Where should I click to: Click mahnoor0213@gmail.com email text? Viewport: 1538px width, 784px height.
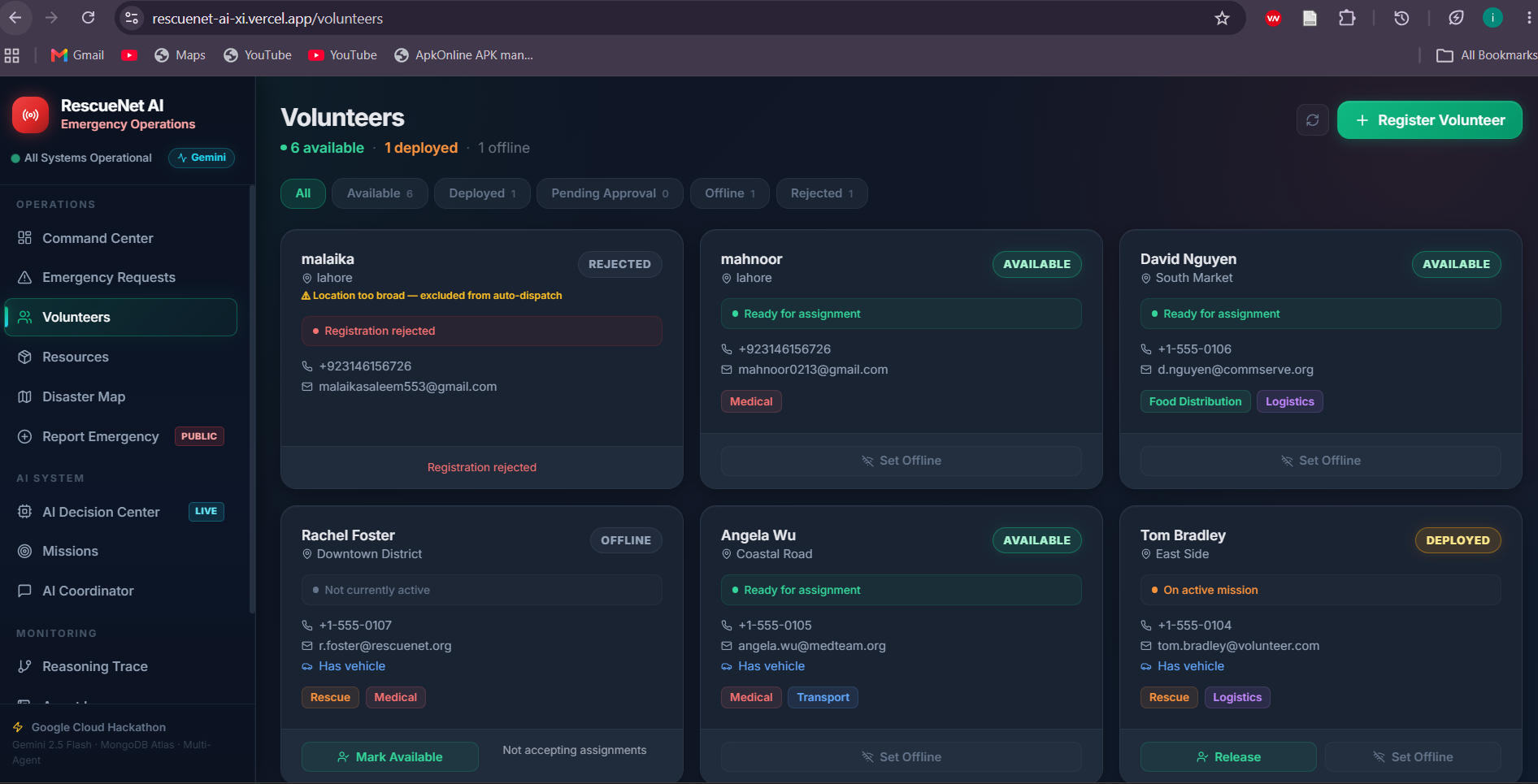coord(813,370)
